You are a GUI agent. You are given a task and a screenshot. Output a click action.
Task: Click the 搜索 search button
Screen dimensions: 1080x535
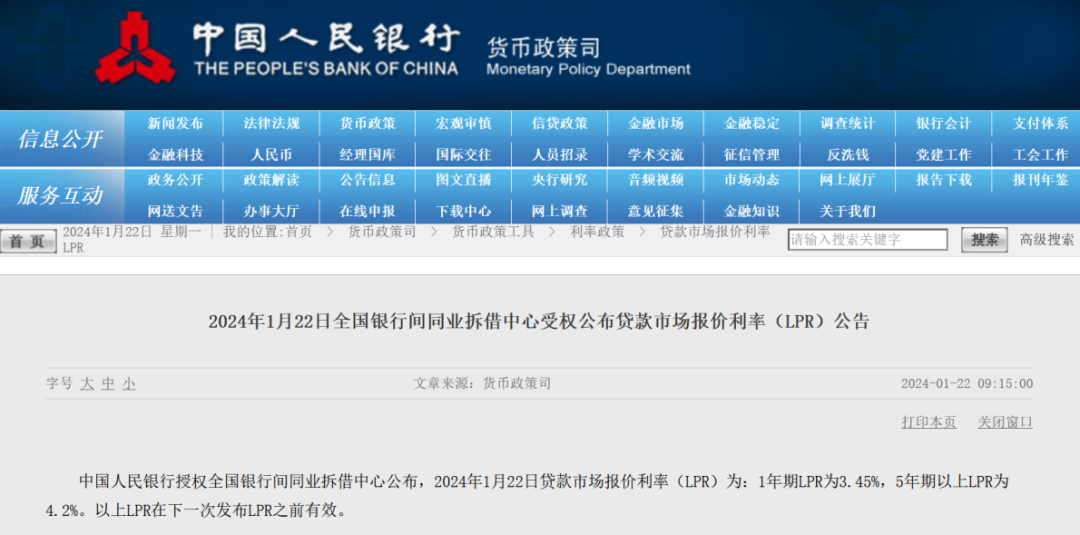pyautogui.click(x=984, y=240)
